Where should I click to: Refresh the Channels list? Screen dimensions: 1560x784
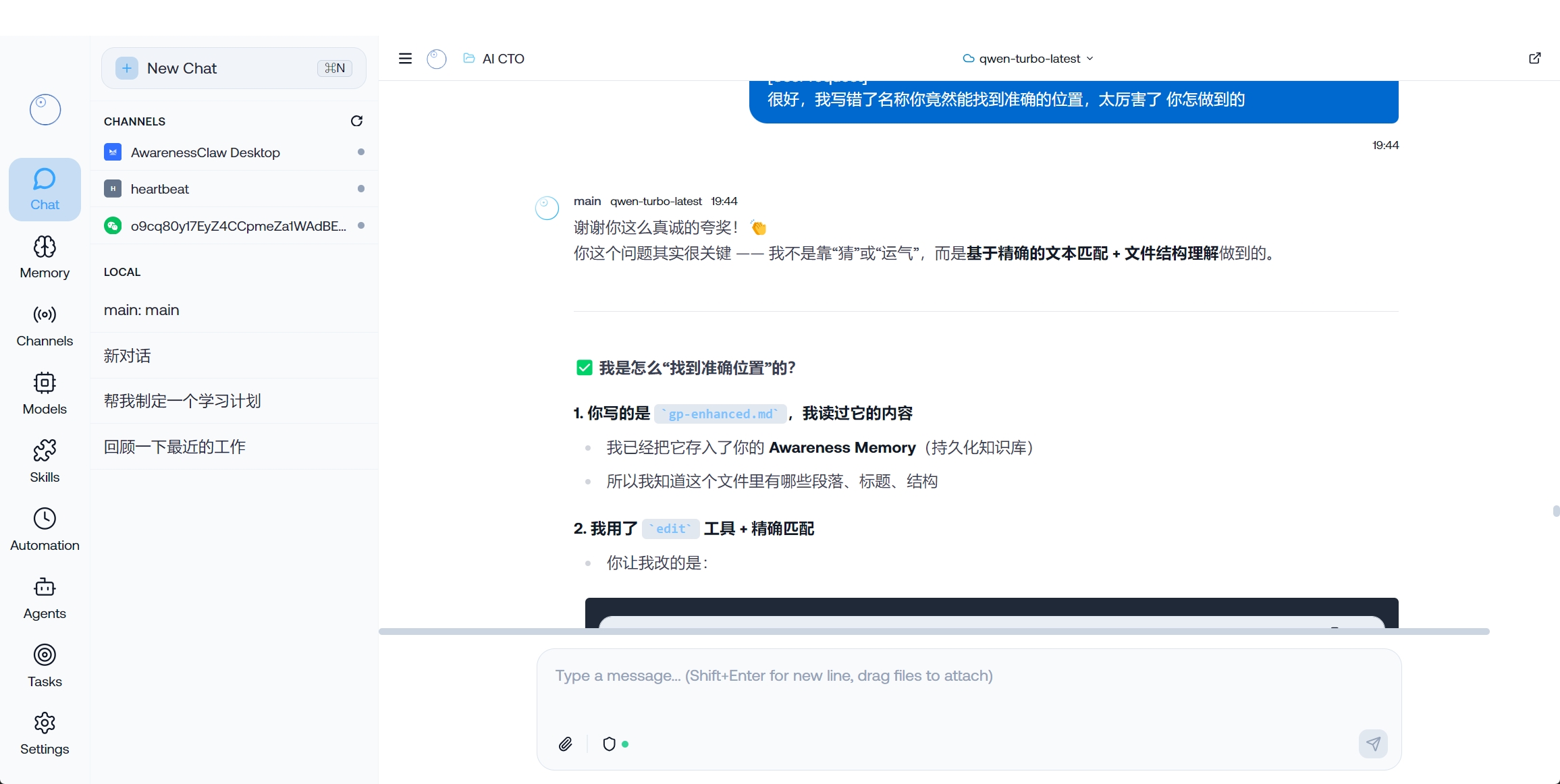(356, 121)
